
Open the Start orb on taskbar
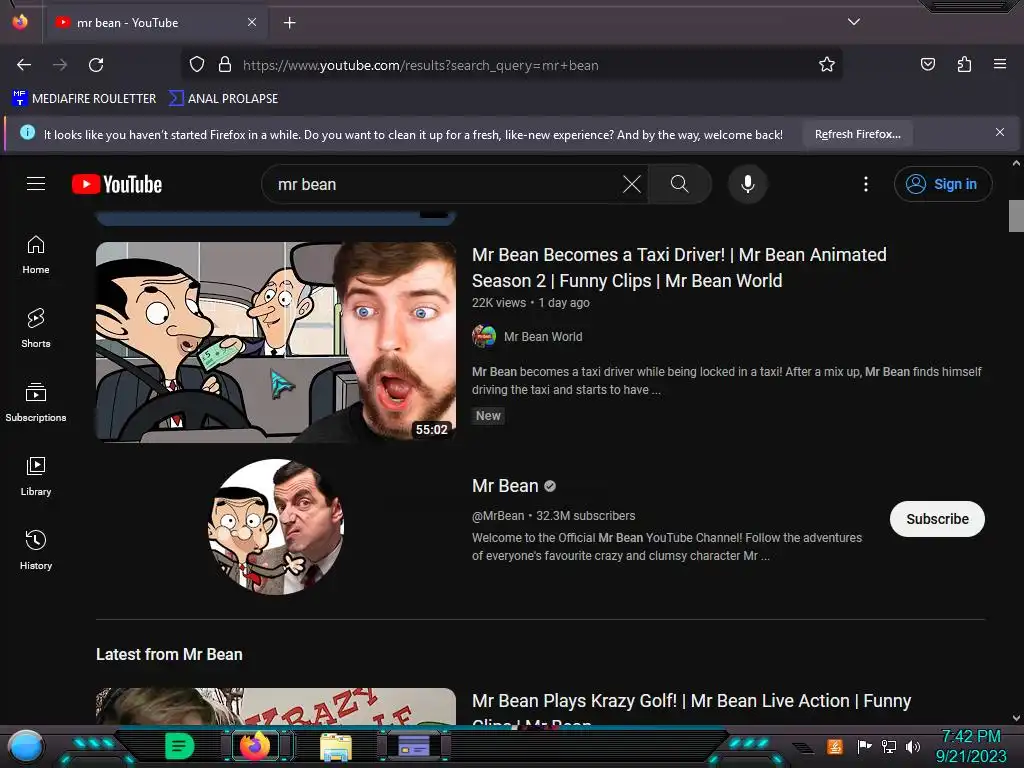point(26,746)
